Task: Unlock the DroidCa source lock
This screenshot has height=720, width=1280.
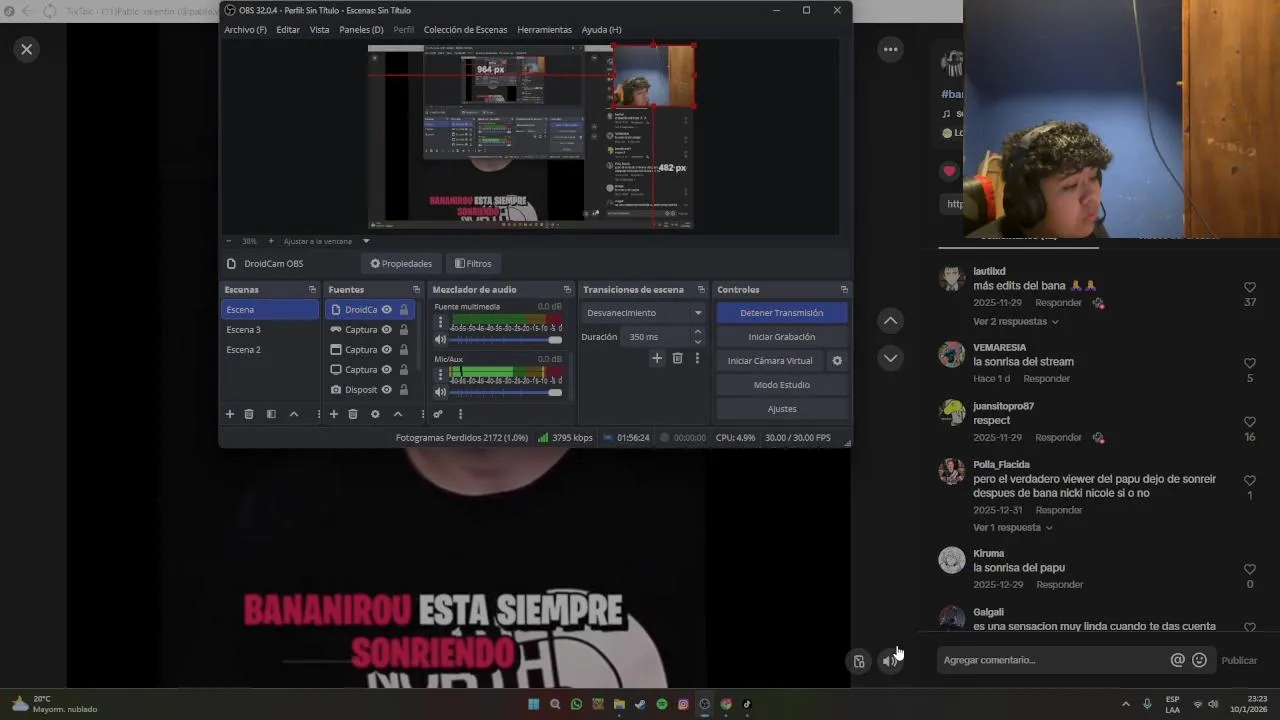Action: click(x=404, y=310)
